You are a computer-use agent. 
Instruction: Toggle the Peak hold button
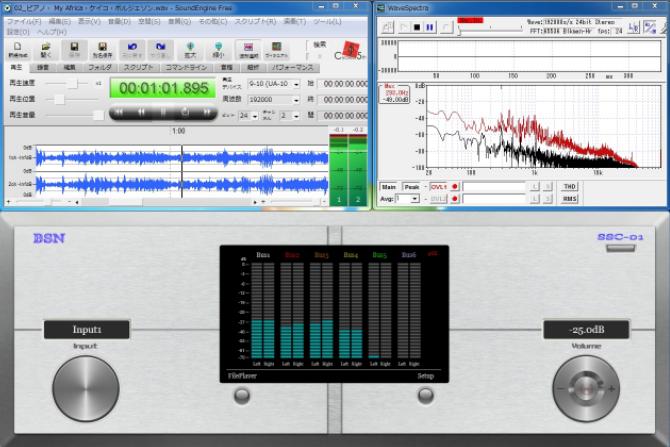coord(413,186)
